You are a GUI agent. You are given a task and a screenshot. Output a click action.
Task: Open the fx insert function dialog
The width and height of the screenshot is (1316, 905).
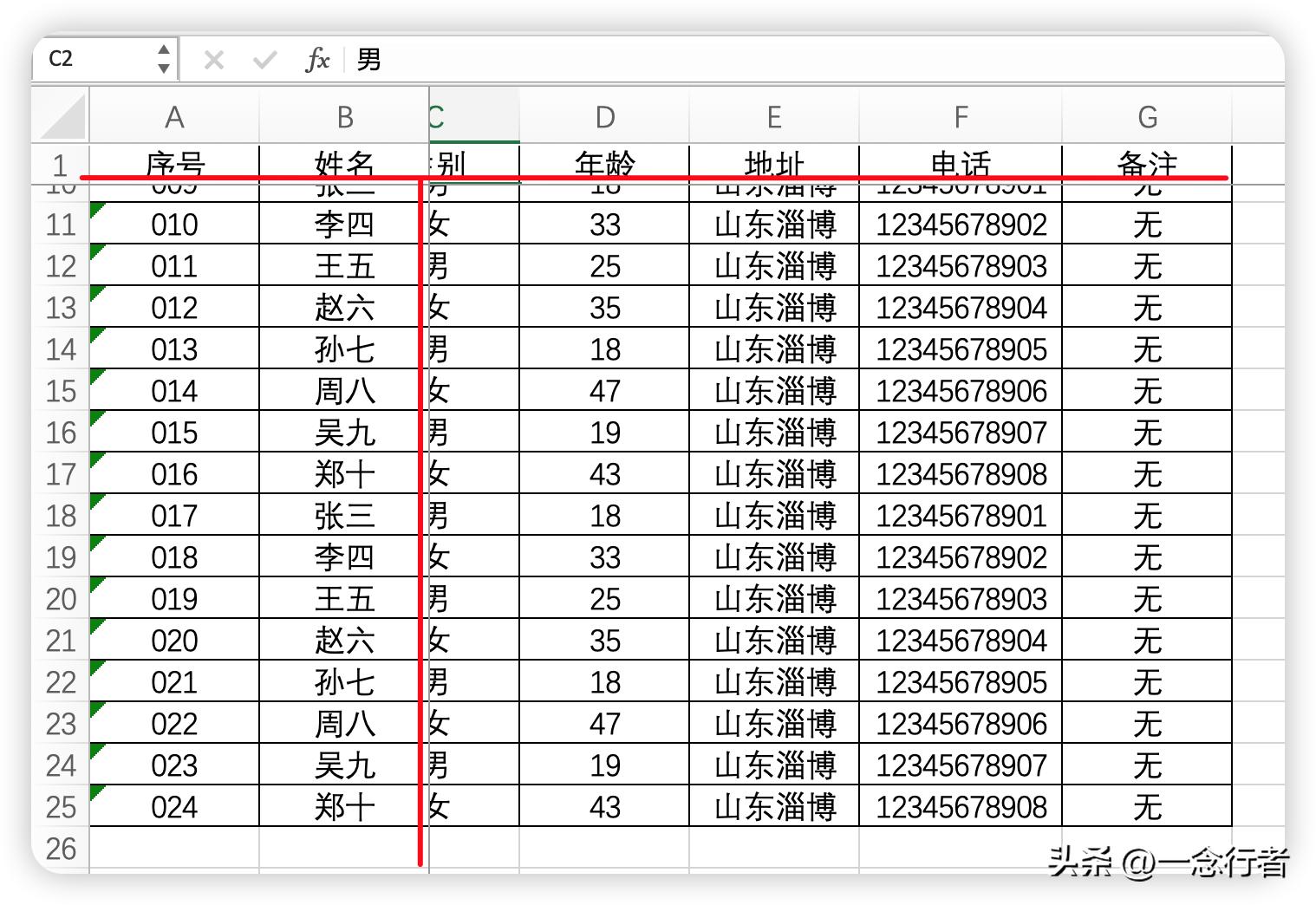(x=317, y=60)
